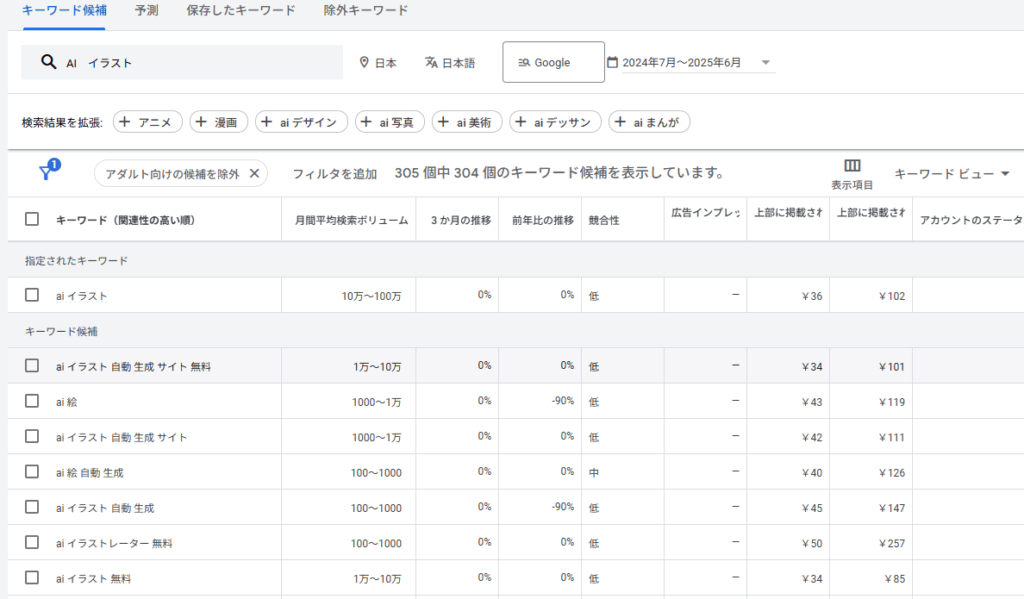Click the magnifying glass search icon

click(48, 62)
